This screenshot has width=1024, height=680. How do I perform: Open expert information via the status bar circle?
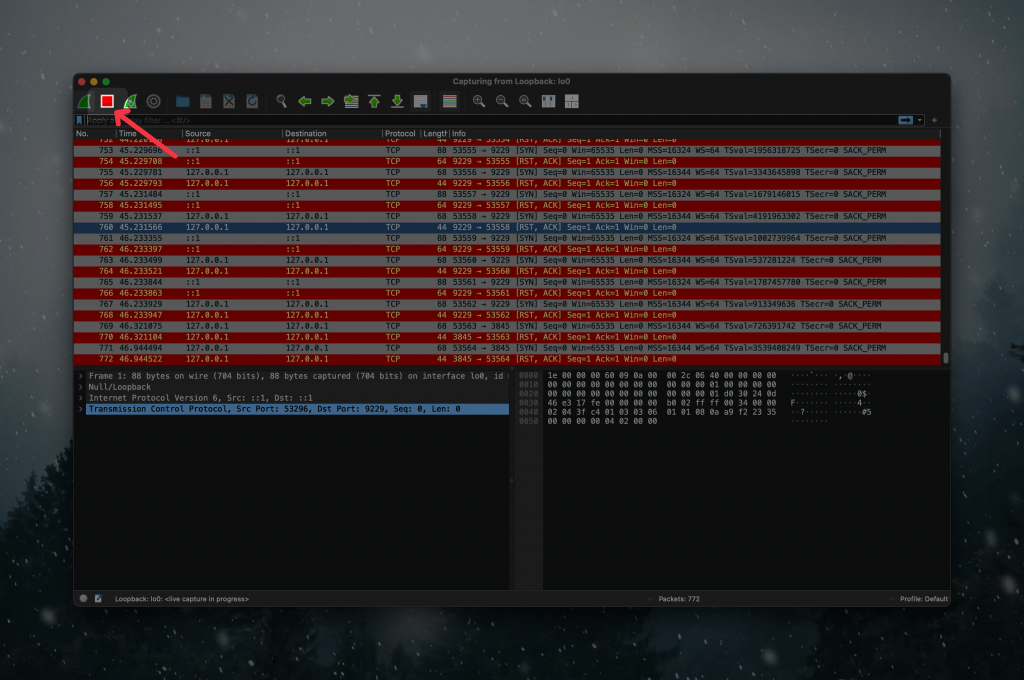84,598
